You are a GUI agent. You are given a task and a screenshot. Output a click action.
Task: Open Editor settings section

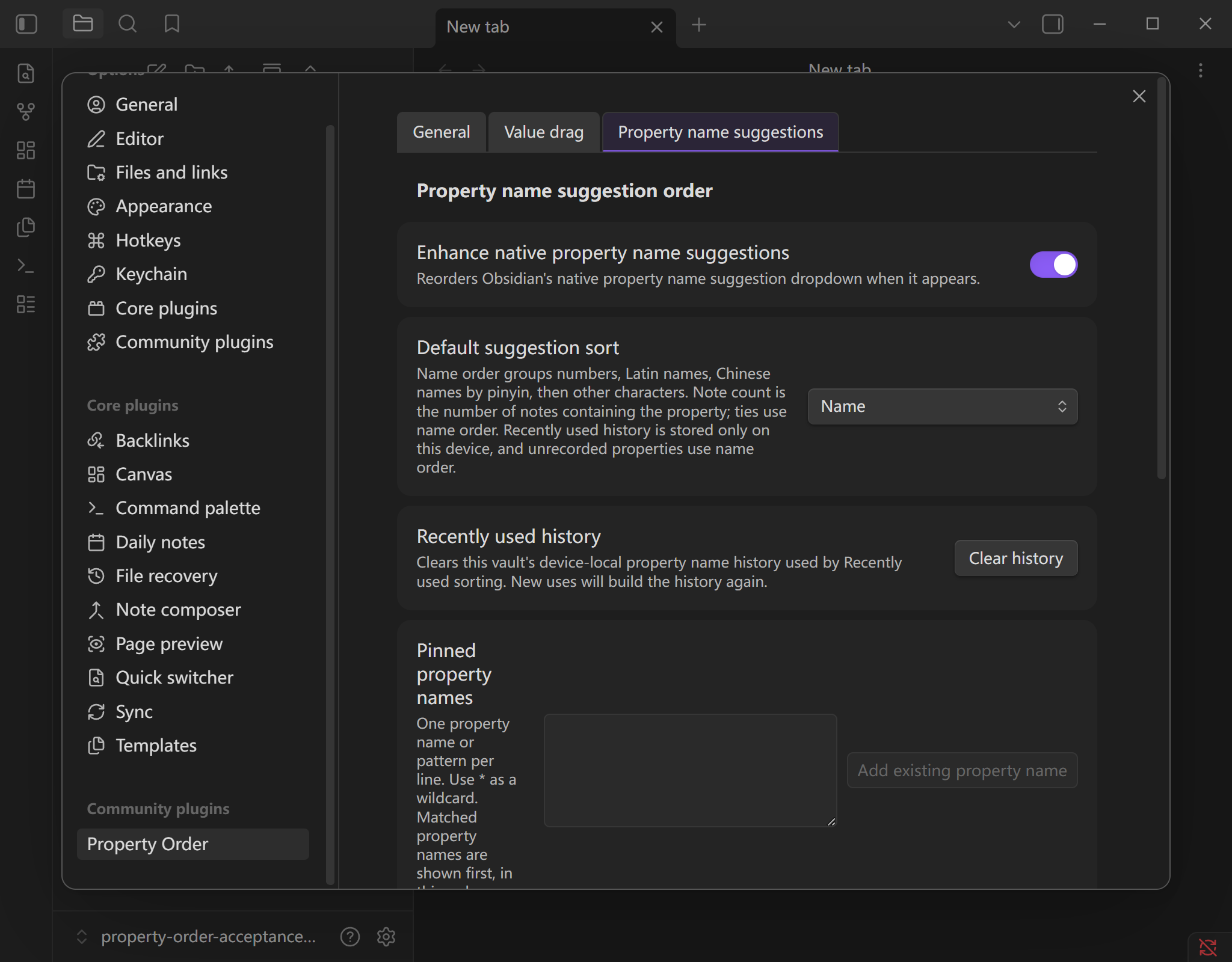pyautogui.click(x=193, y=139)
